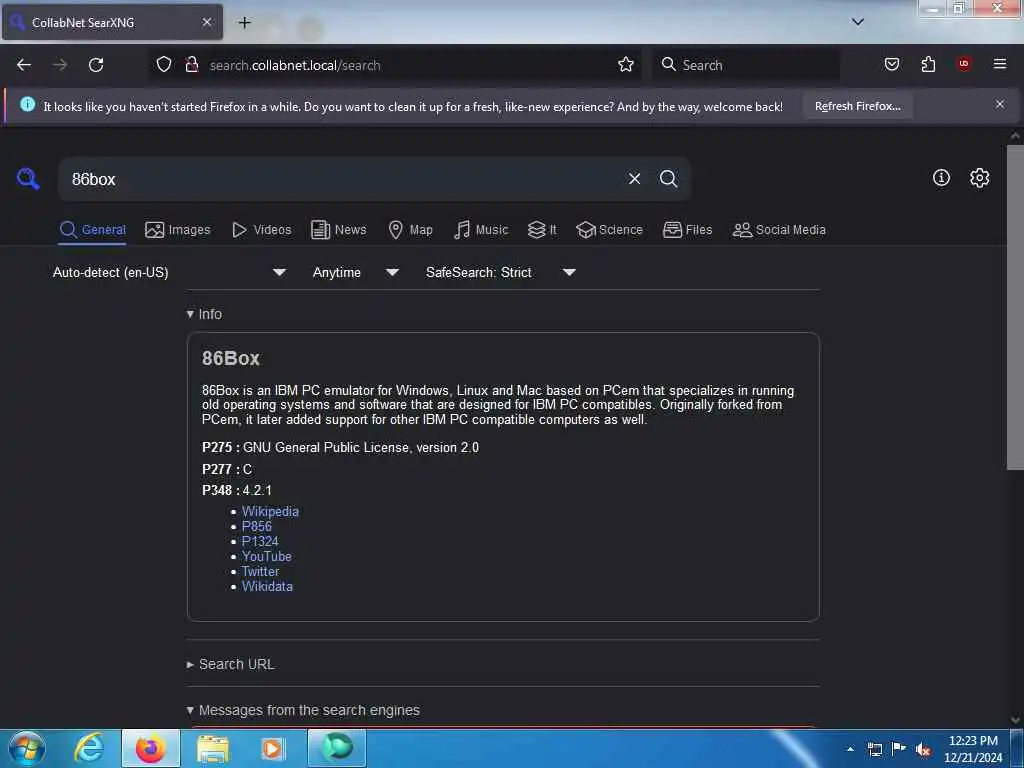The height and width of the screenshot is (768, 1024).
Task: Click the SearXNG magnifier logo
Action: 27,178
